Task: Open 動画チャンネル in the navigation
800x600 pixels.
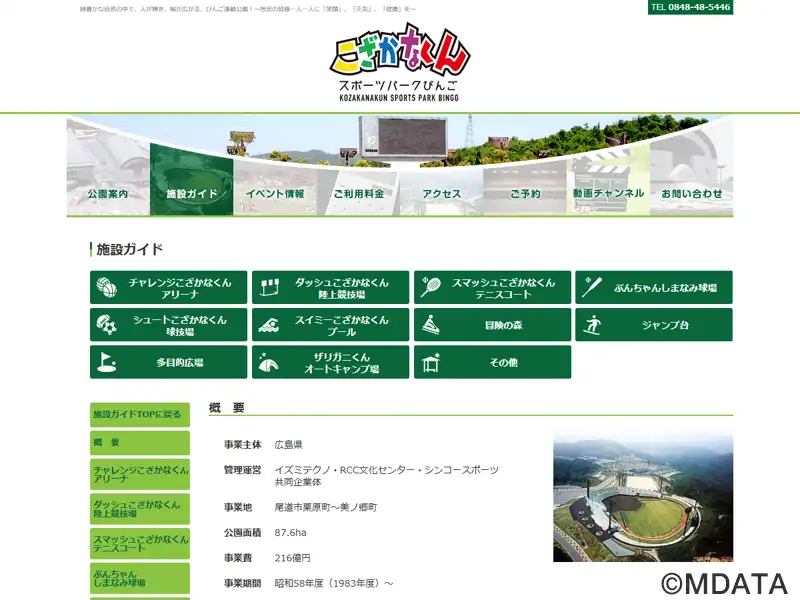Action: click(x=608, y=193)
